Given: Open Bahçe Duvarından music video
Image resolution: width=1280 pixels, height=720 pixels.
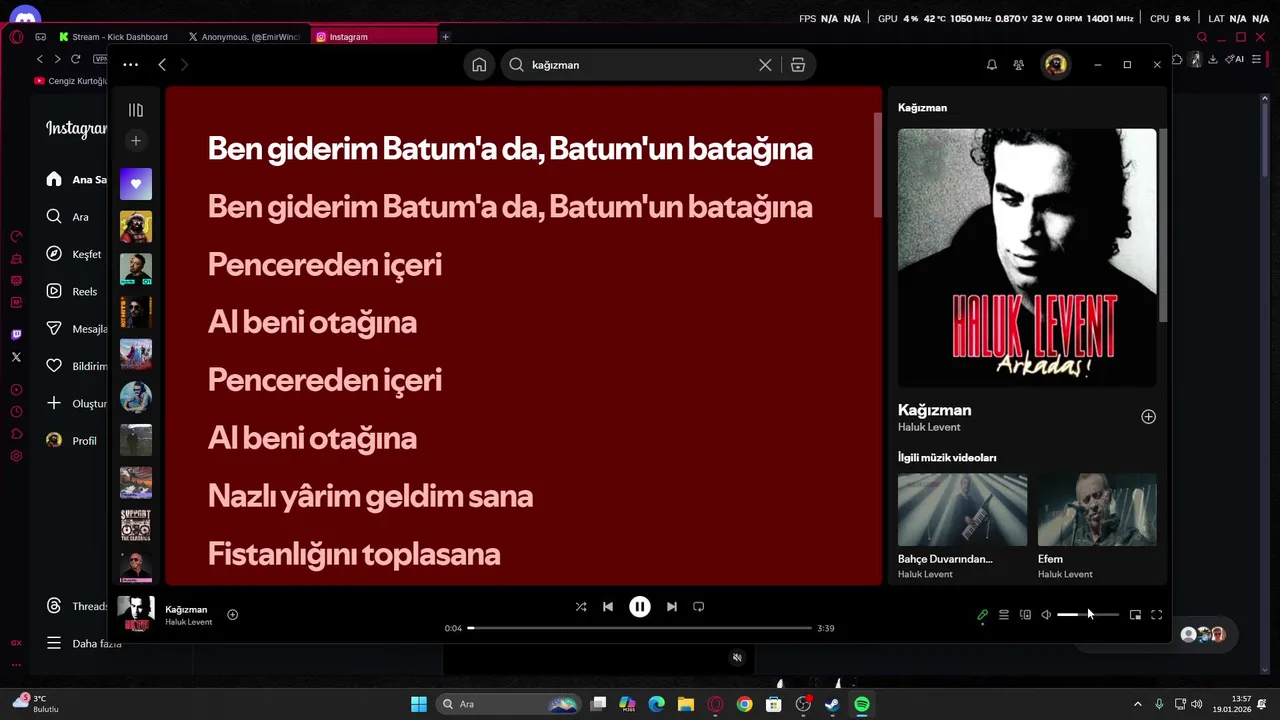Looking at the screenshot, I should (x=962, y=510).
